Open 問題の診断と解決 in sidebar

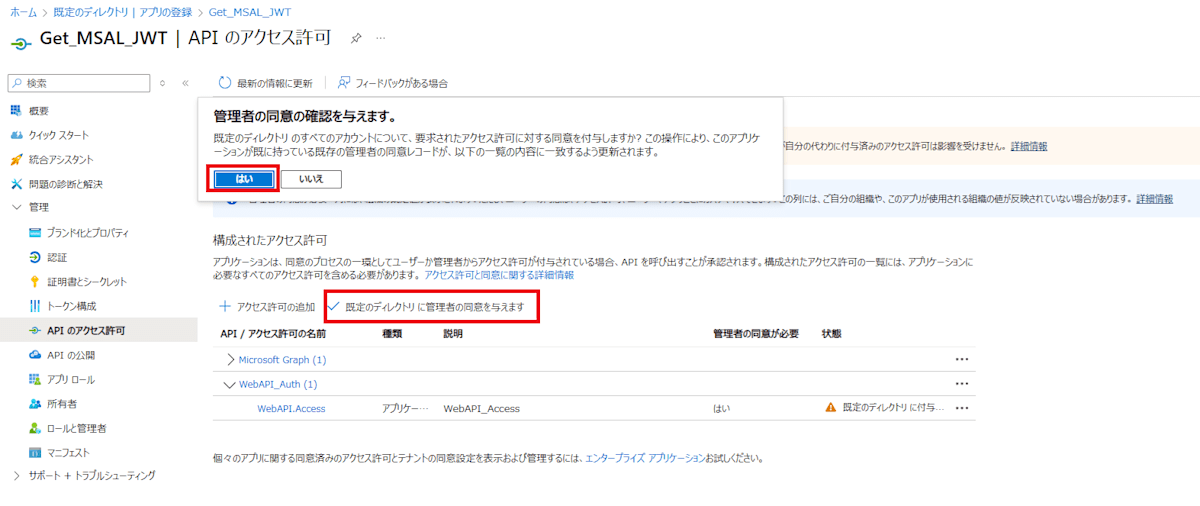pos(65,184)
